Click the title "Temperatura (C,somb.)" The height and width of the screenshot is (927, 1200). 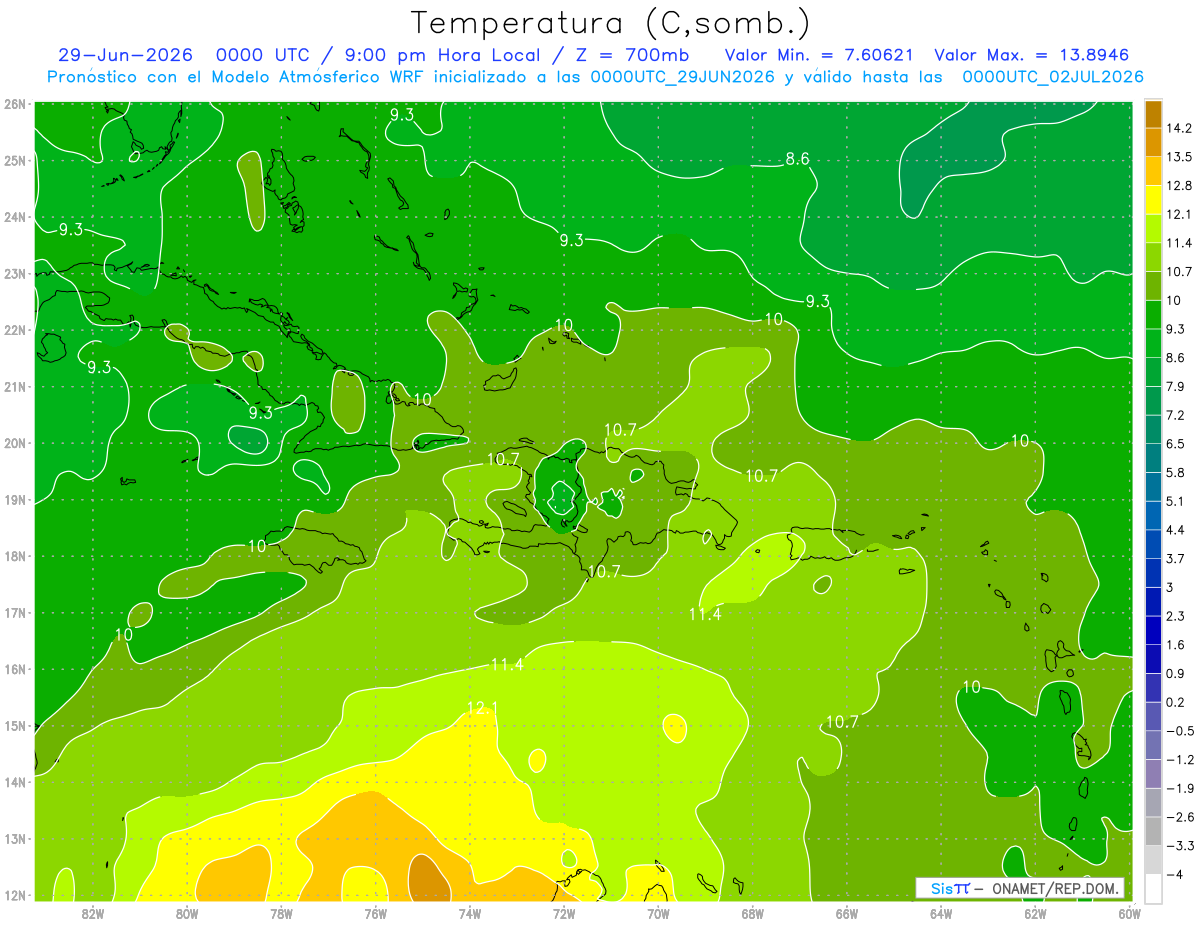[611, 22]
